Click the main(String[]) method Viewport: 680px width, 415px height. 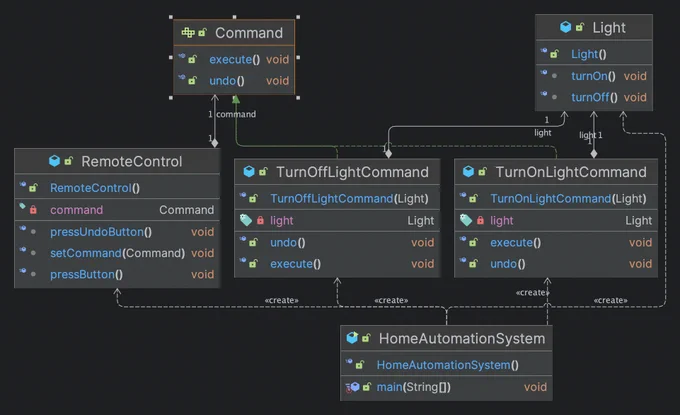(413, 387)
